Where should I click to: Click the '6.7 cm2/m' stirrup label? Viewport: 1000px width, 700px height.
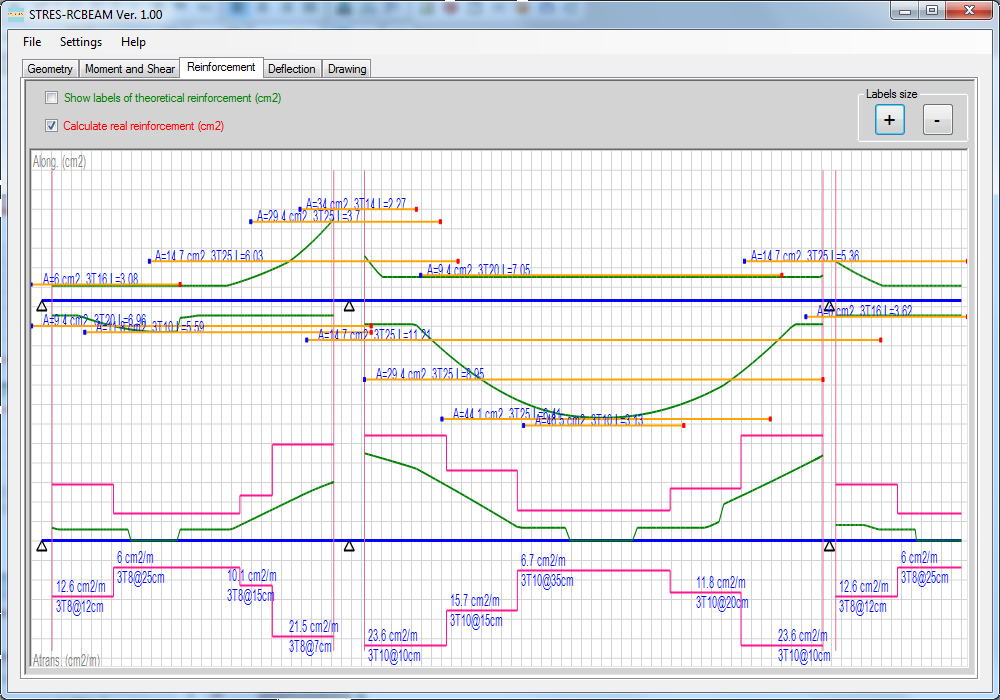pos(543,560)
